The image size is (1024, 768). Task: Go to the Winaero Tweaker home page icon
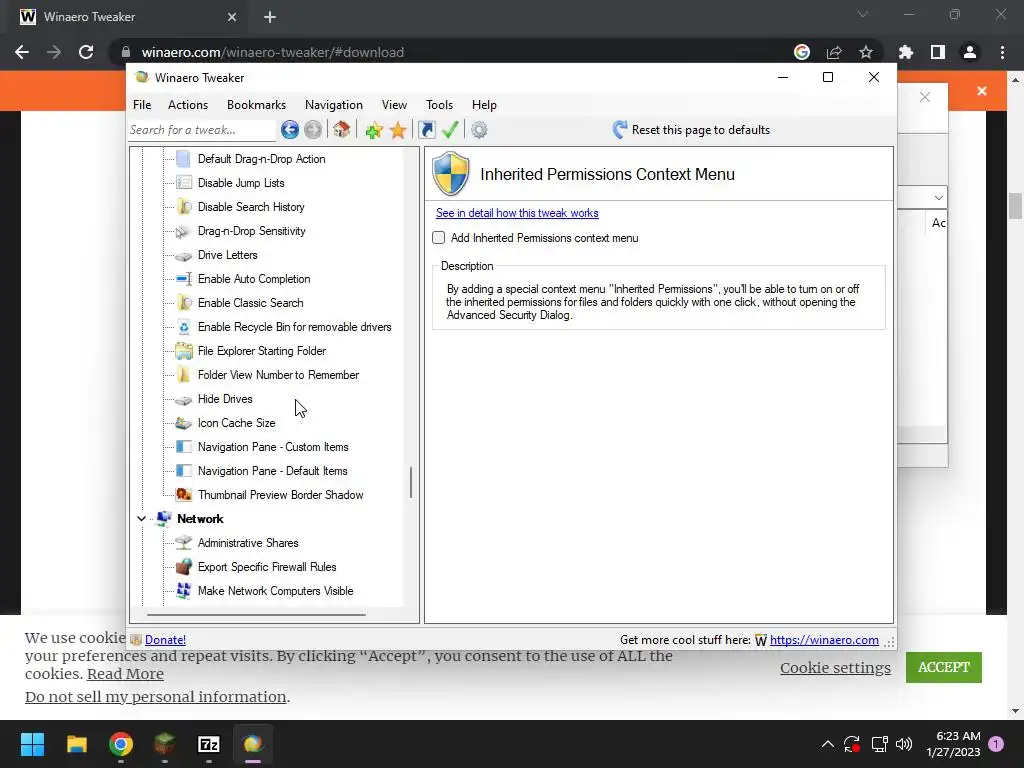point(342,129)
